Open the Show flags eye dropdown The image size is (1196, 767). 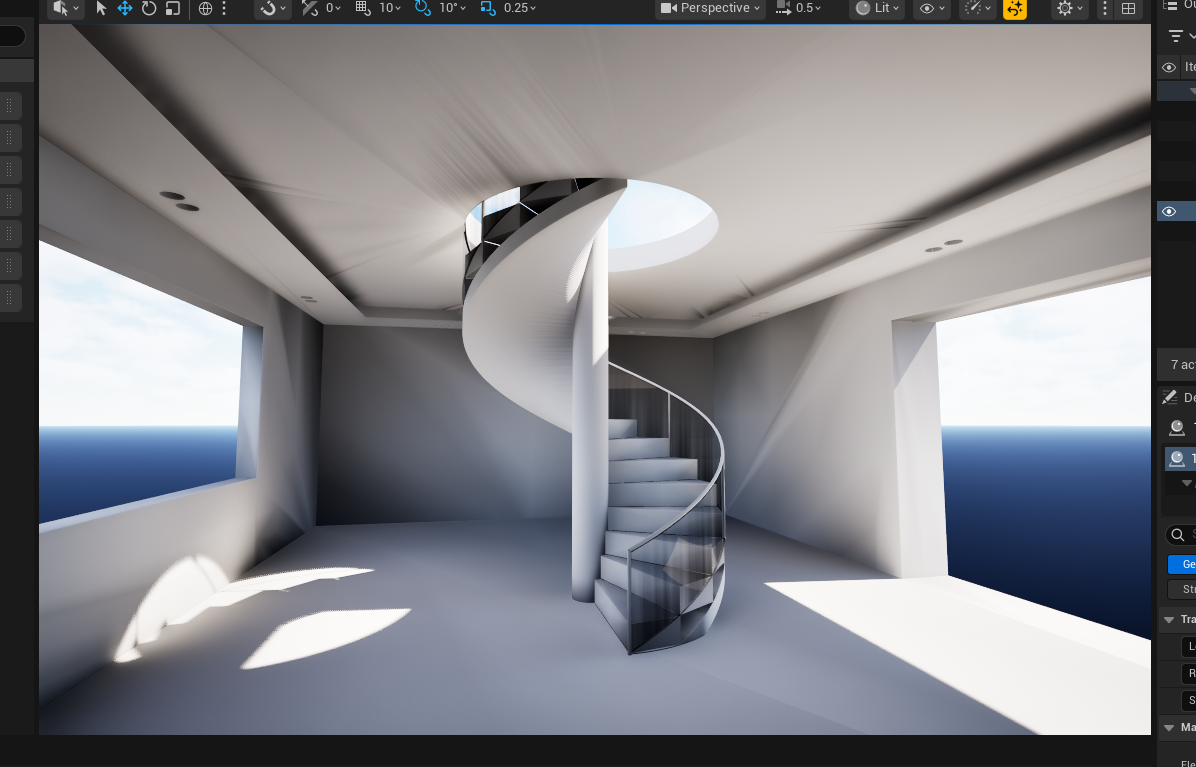click(x=932, y=8)
